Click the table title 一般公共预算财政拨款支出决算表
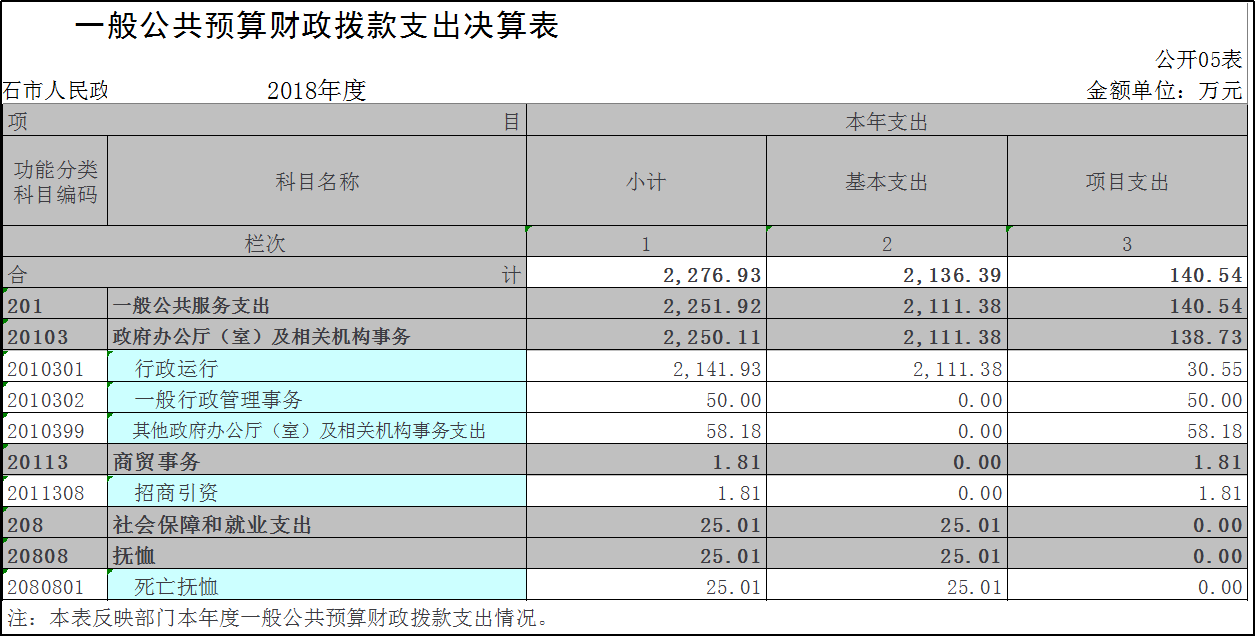This screenshot has width=1255, height=636. click(x=316, y=27)
